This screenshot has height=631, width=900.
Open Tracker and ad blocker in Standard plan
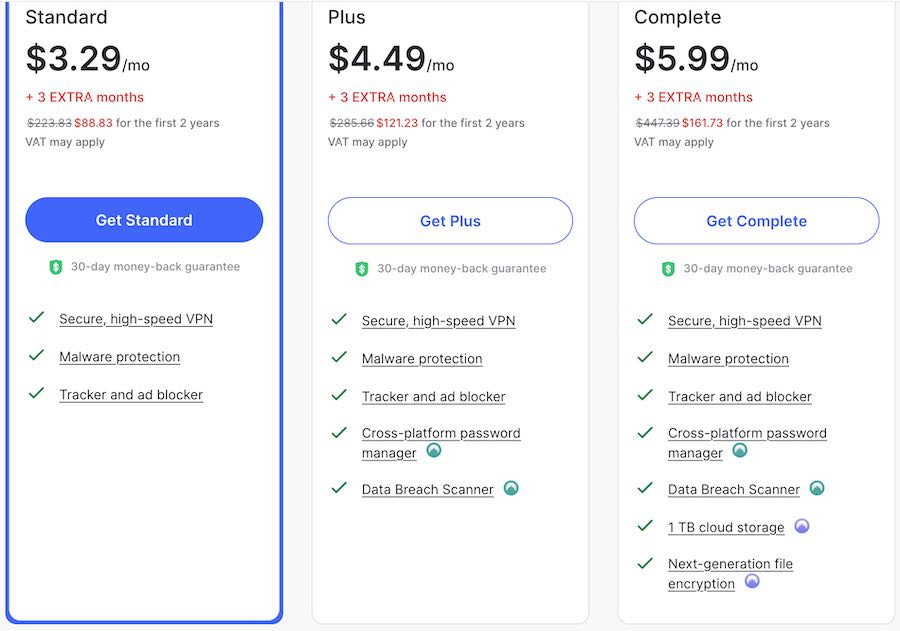click(131, 395)
